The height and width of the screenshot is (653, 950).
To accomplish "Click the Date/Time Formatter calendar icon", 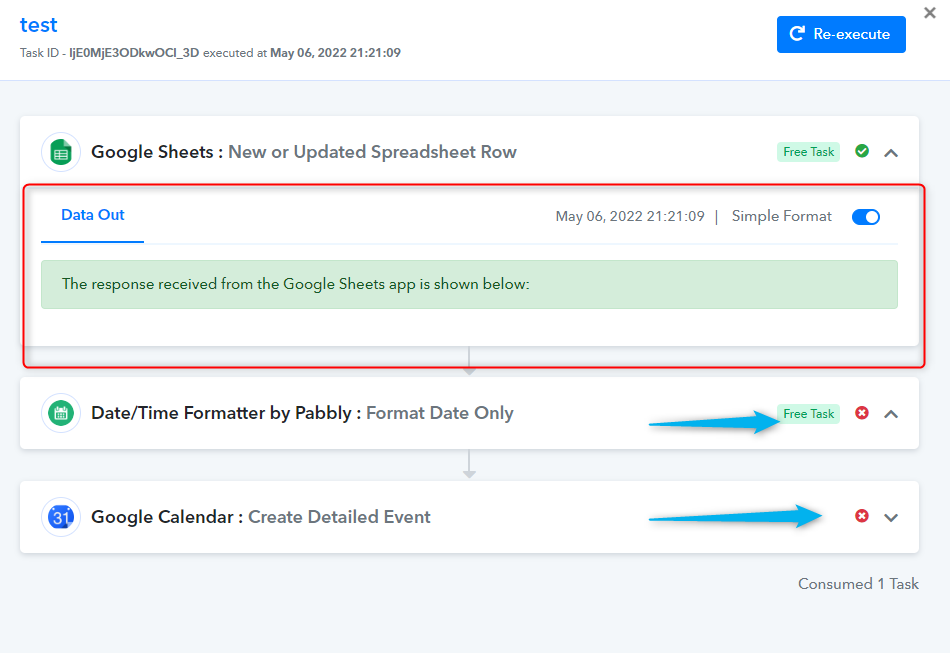I will pyautogui.click(x=61, y=414).
